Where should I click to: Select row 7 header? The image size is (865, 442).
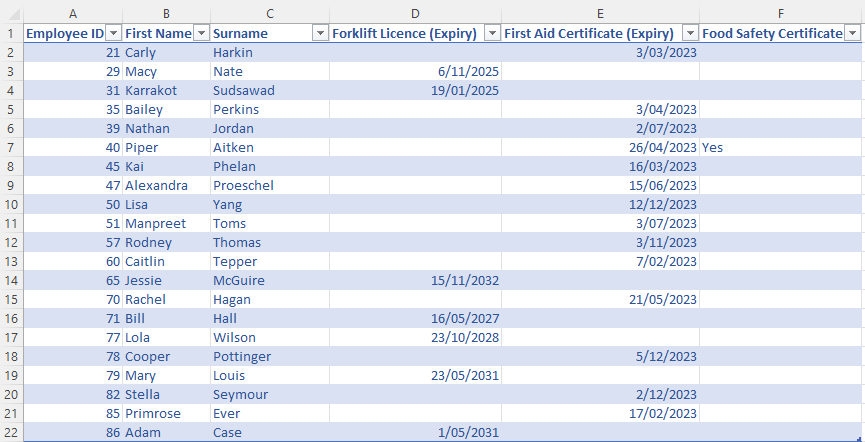10,147
